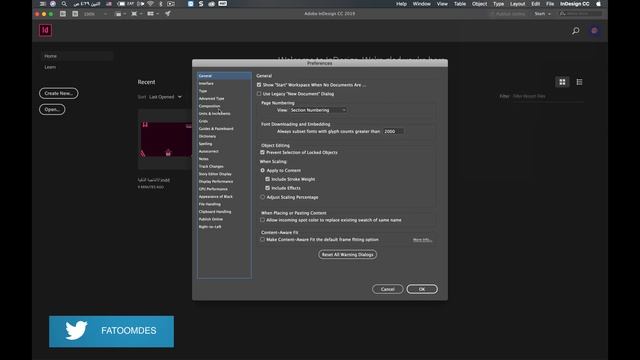The width and height of the screenshot is (640, 360).
Task: Click the Creative Cloud menu bar icon
Action: tap(211, 4)
